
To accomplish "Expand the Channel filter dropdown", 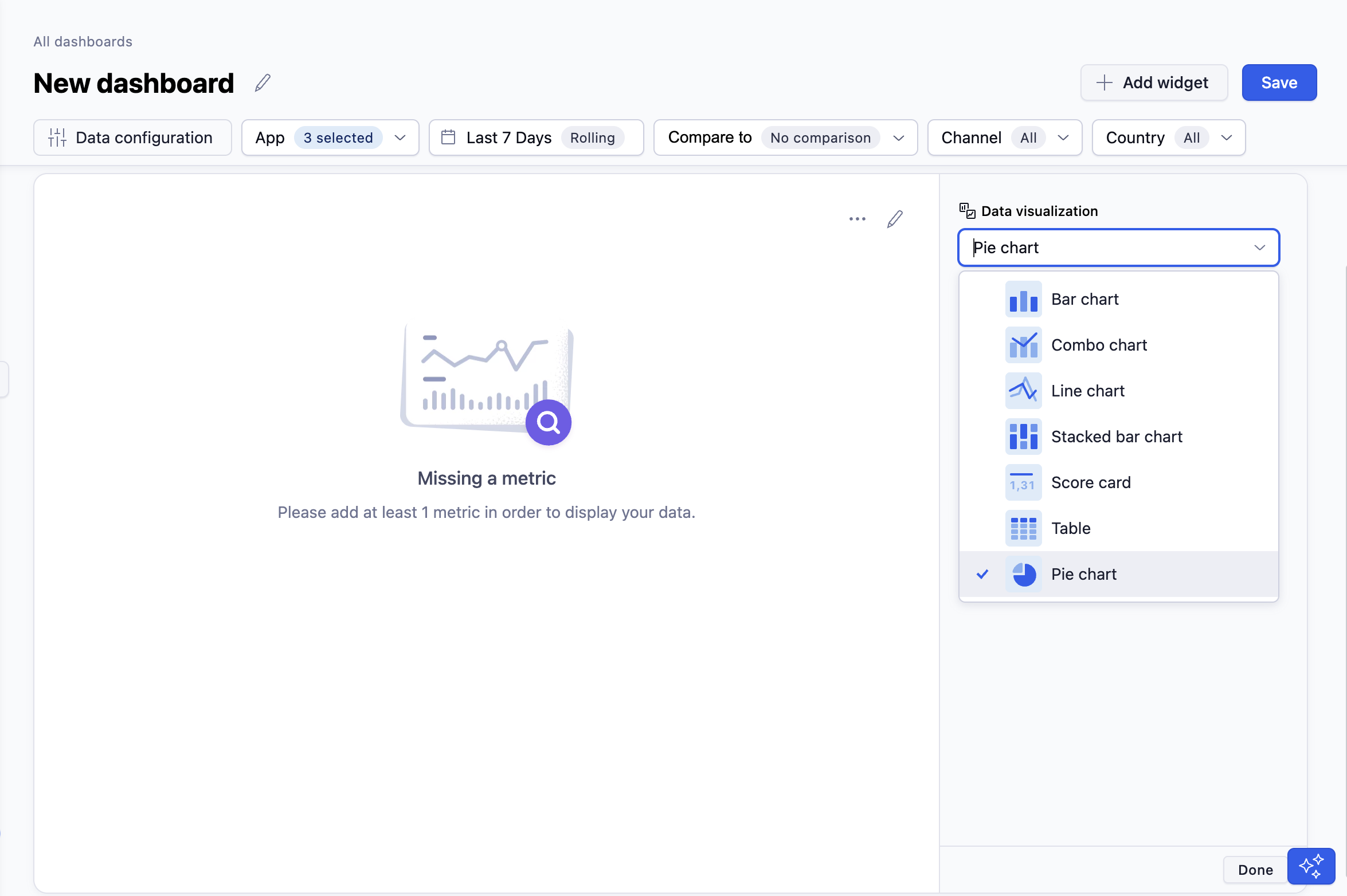I will (x=1004, y=137).
